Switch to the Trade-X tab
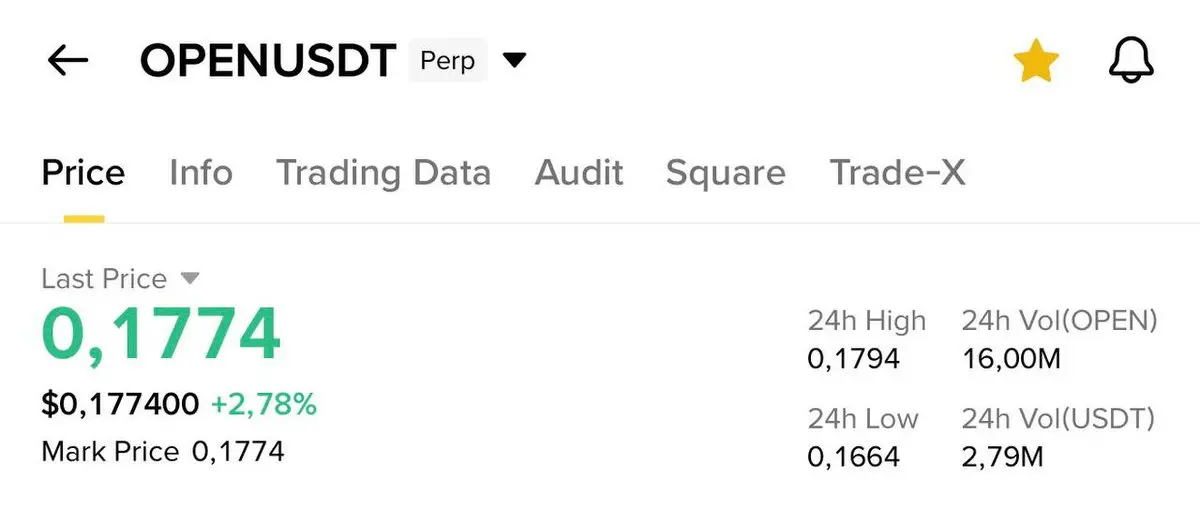Image resolution: width=1200 pixels, height=510 pixels. [897, 173]
